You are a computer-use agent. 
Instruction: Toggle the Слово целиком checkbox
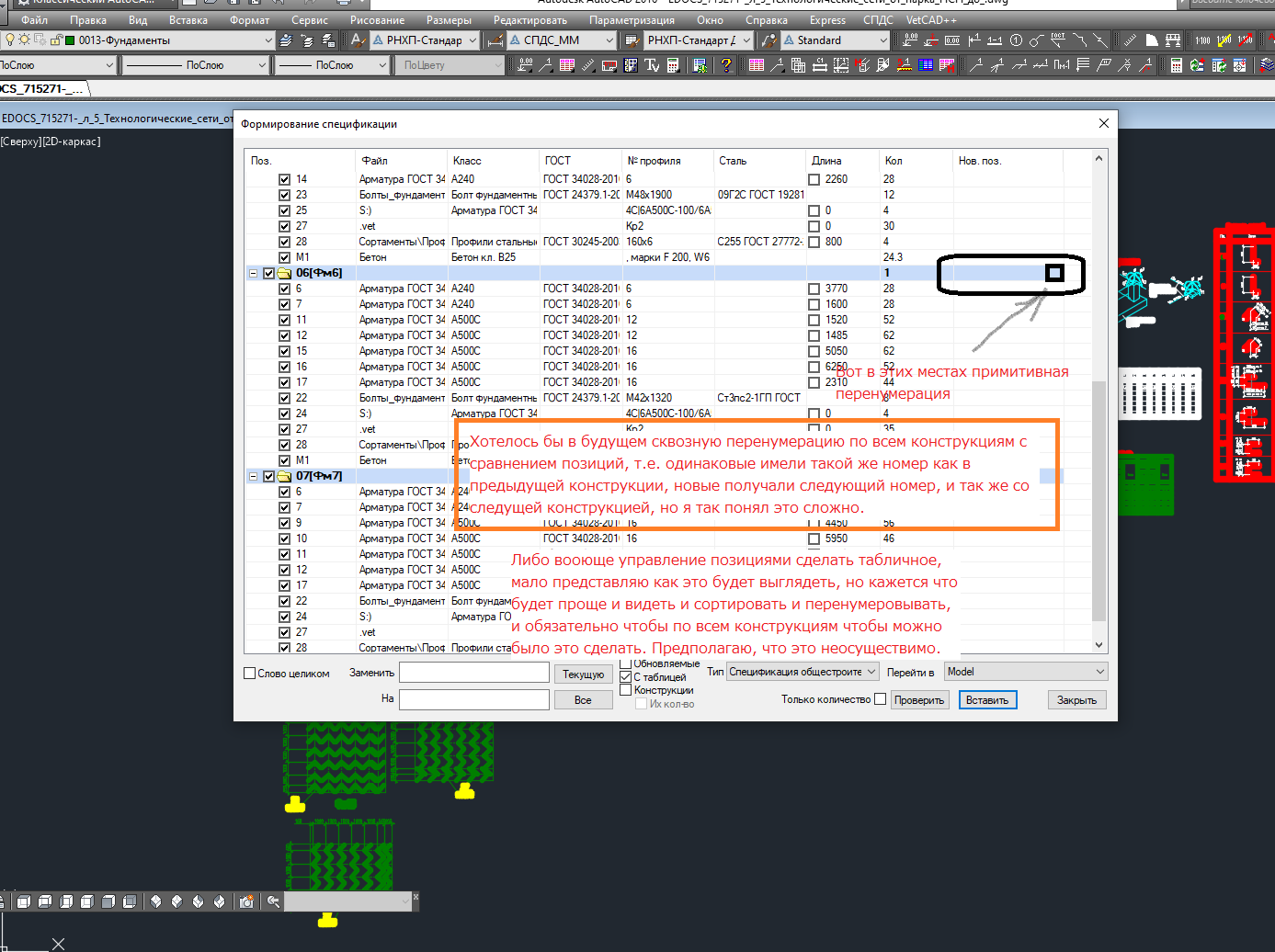coord(249,674)
